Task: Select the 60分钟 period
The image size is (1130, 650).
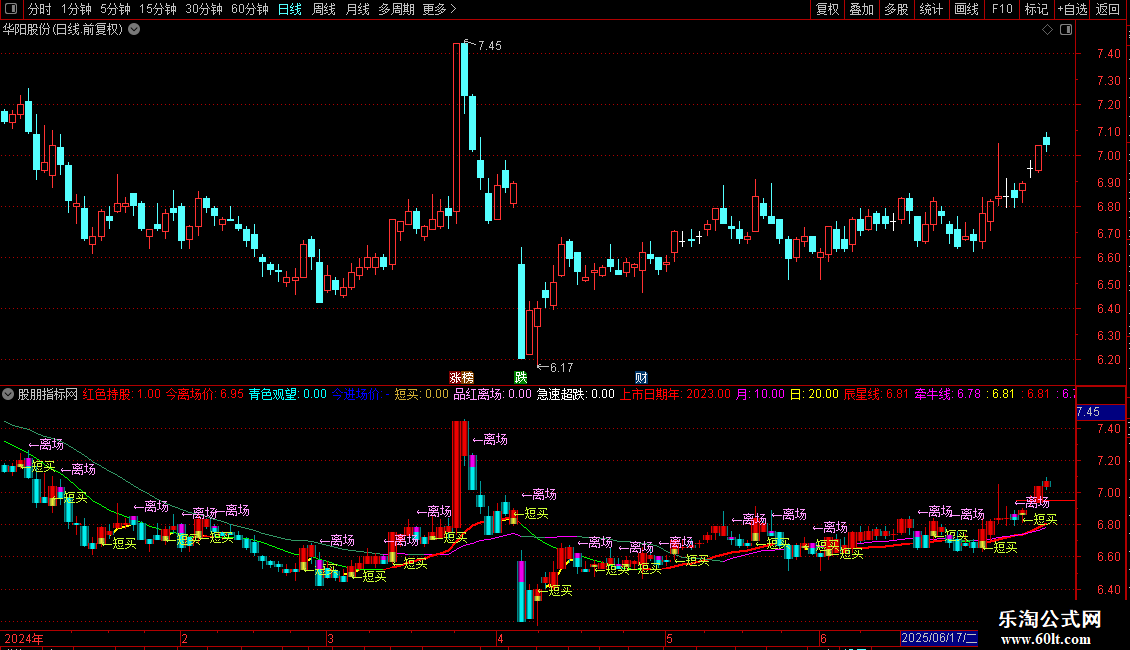Action: click(x=250, y=9)
